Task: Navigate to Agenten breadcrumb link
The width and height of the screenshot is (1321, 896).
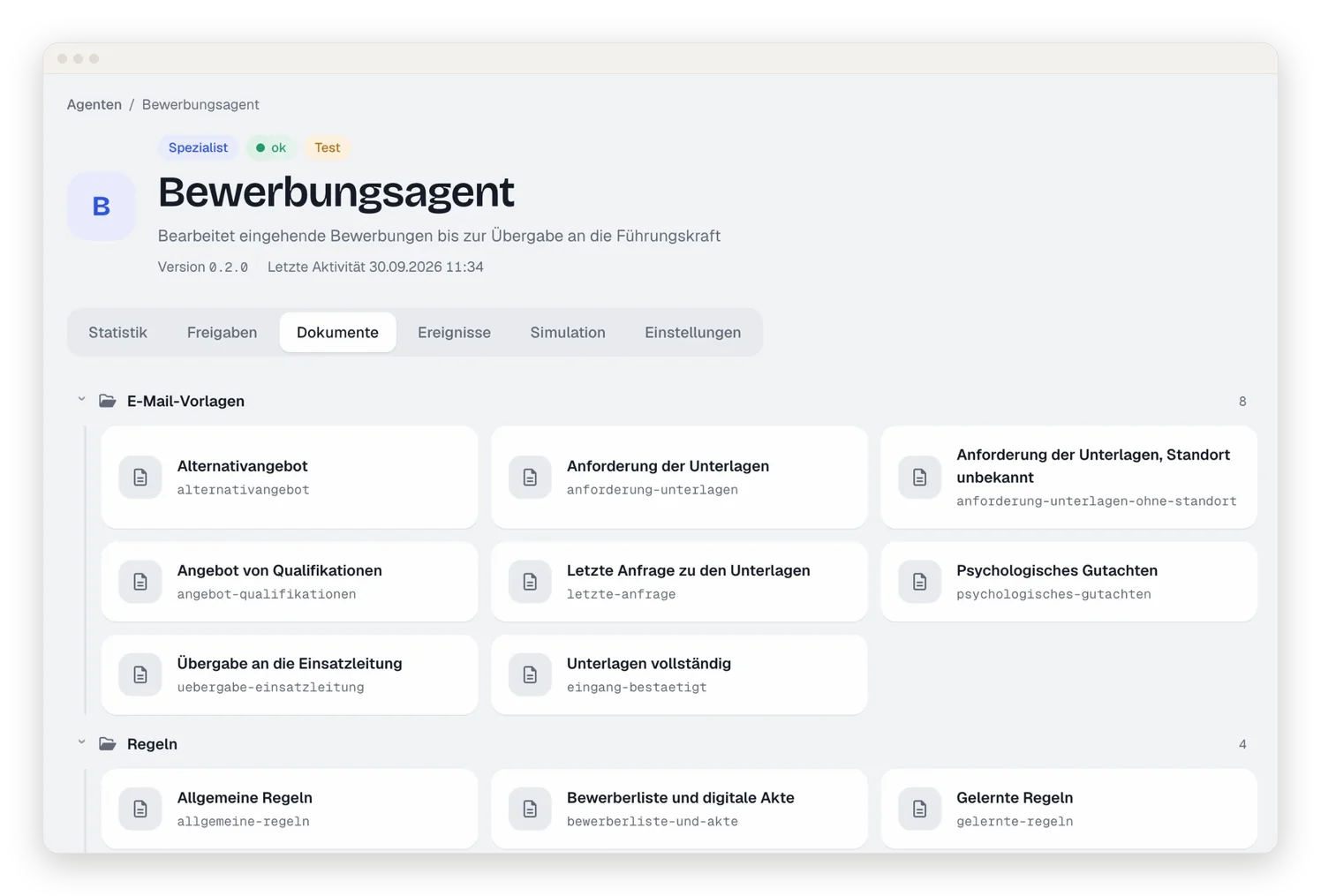Action: coord(94,104)
